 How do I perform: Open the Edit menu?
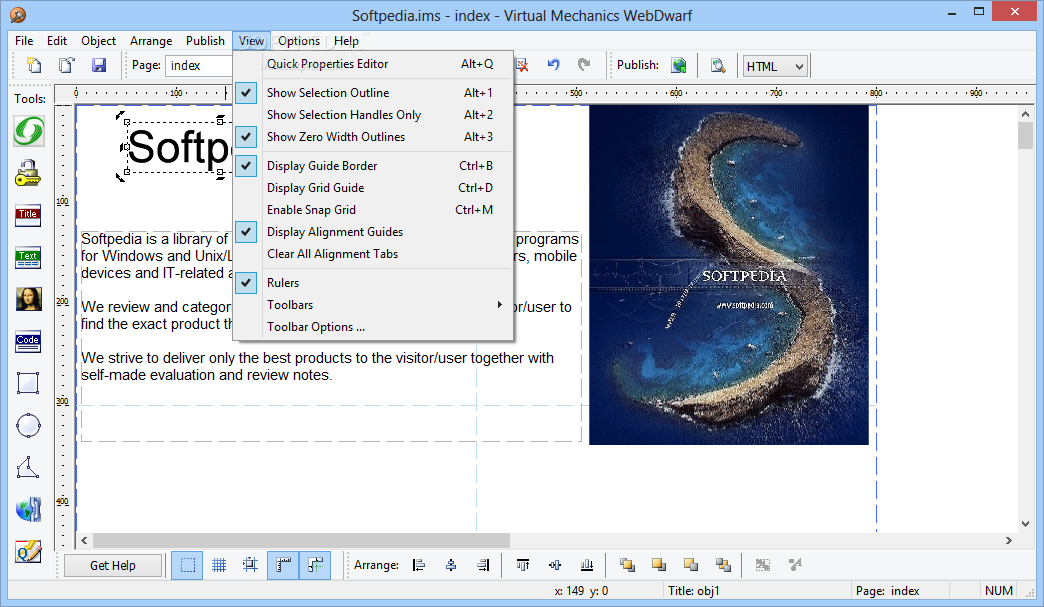click(x=57, y=41)
